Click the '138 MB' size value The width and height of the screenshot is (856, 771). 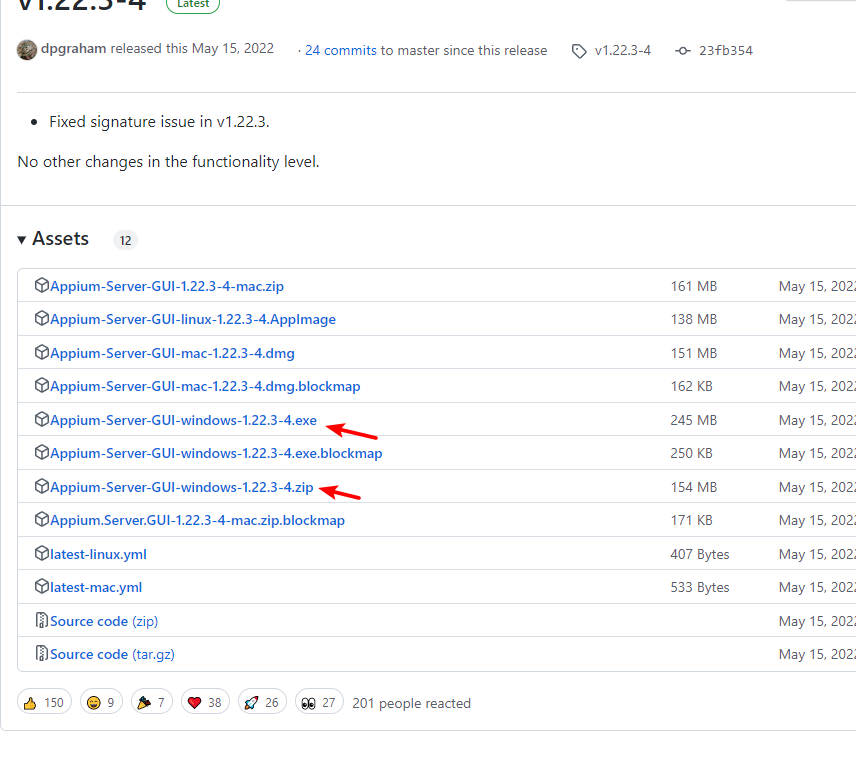click(x=693, y=319)
